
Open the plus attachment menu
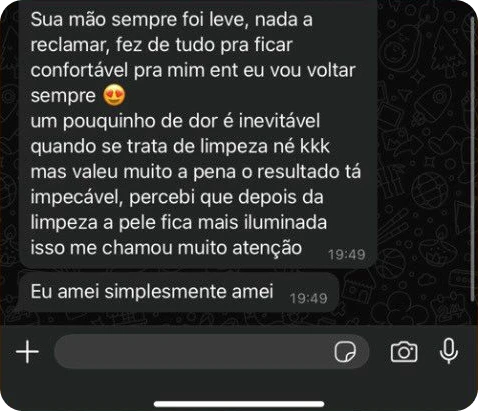(27, 351)
